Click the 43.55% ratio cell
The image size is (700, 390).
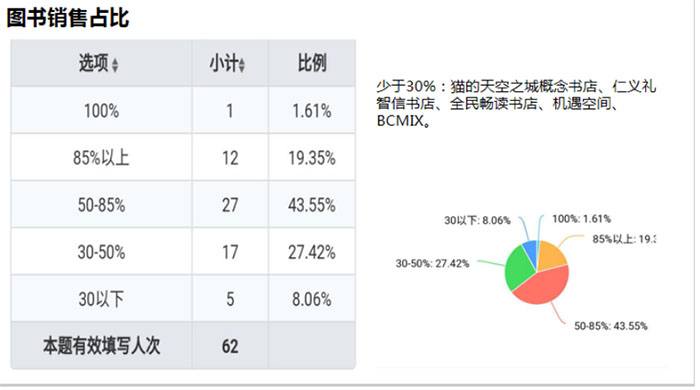[312, 205]
